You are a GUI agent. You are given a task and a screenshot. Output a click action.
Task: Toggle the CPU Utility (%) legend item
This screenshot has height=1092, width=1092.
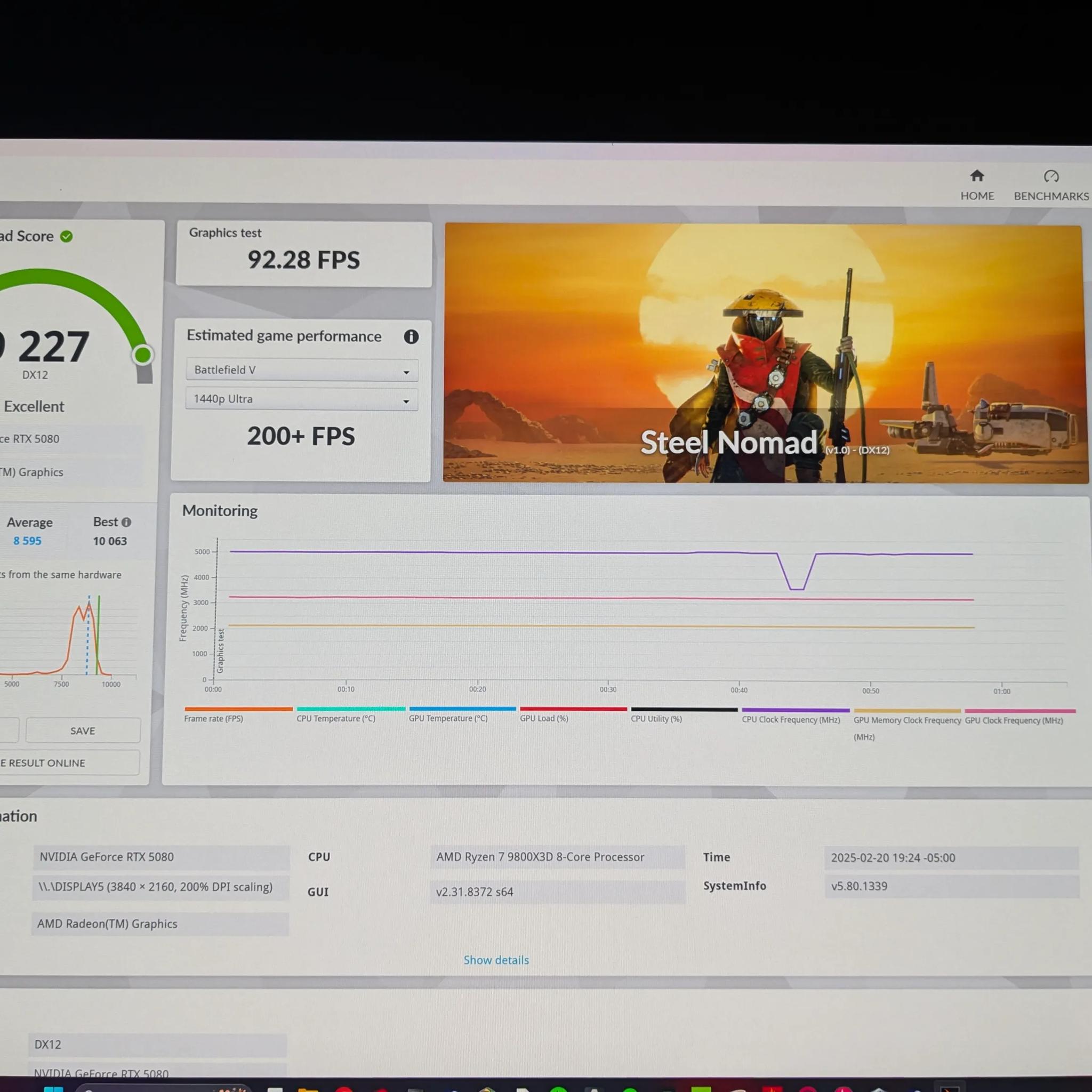click(x=684, y=715)
